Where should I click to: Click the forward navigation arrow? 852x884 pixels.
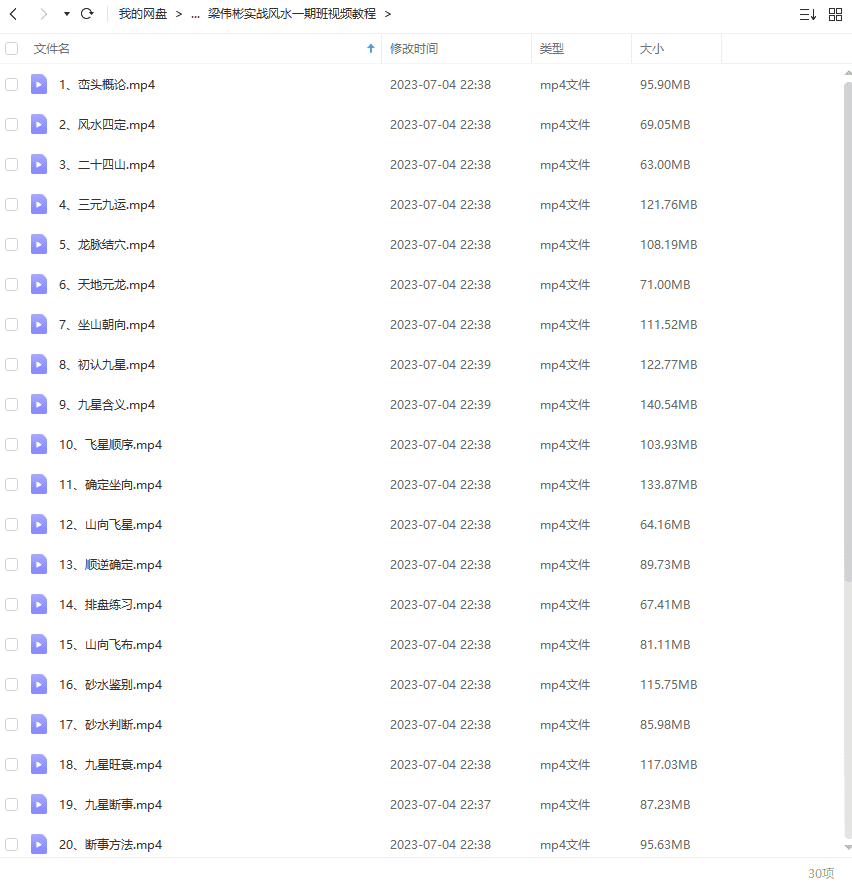click(x=42, y=14)
